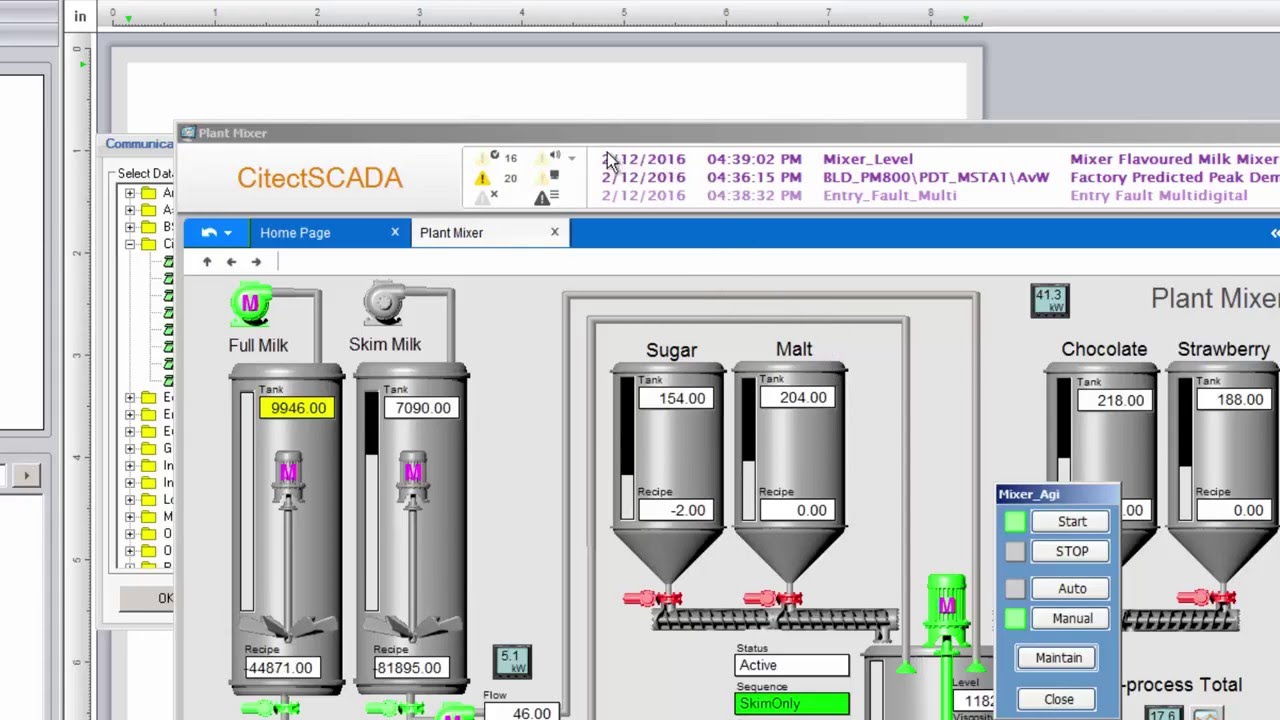This screenshot has height=720, width=1280.
Task: Close the Home Page tab
Action: pos(395,232)
